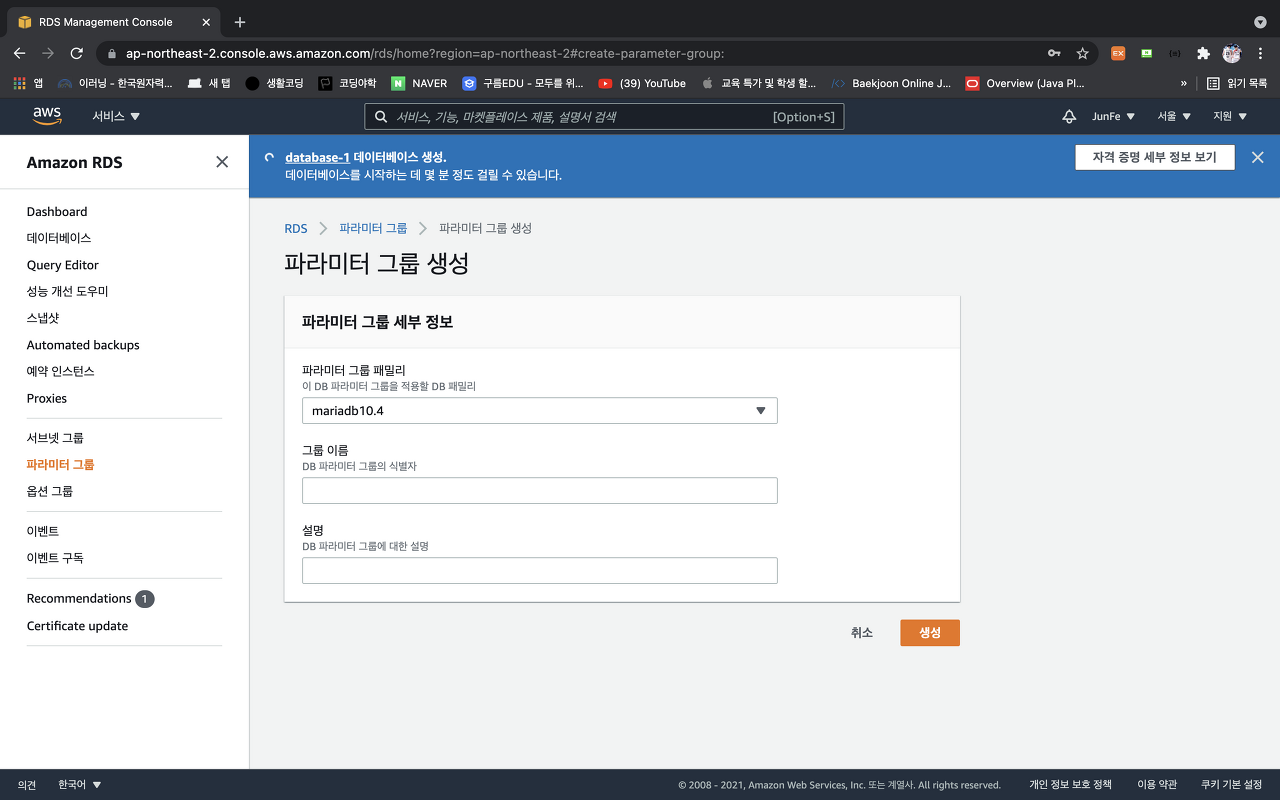This screenshot has height=800, width=1280.
Task: Open 성능 개선 도우미 in sidebar
Action: pyautogui.click(x=67, y=291)
